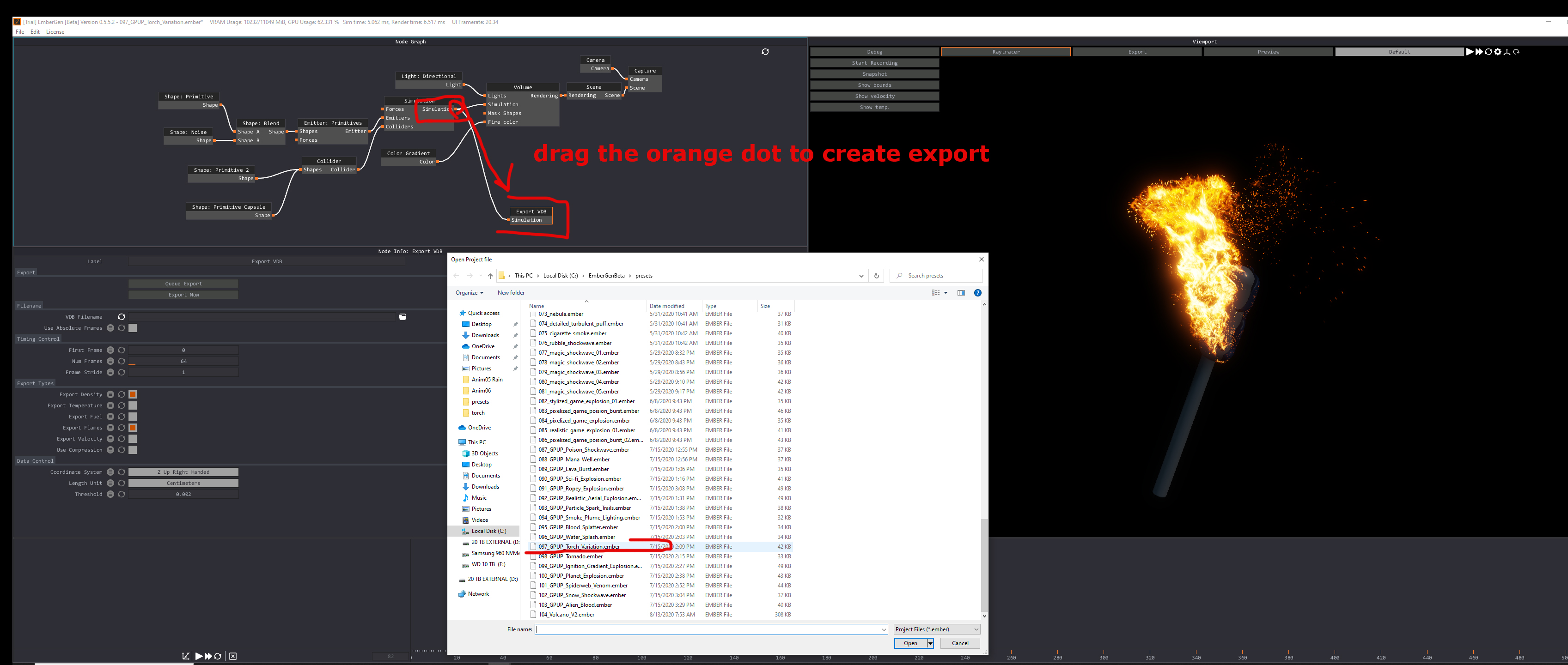Reset the Num Frames value icon
Viewport: 1568px width, 665px height.
point(122,362)
